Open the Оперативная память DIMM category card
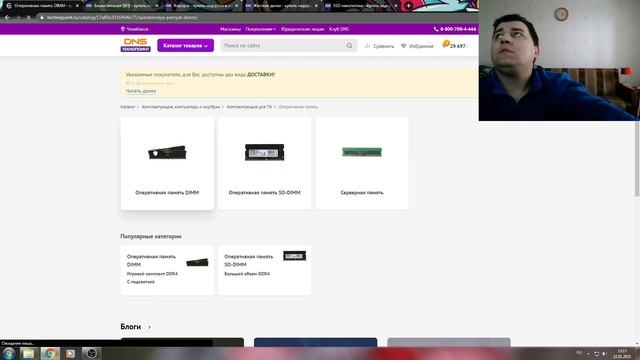This screenshot has height=360, width=640. [167, 164]
